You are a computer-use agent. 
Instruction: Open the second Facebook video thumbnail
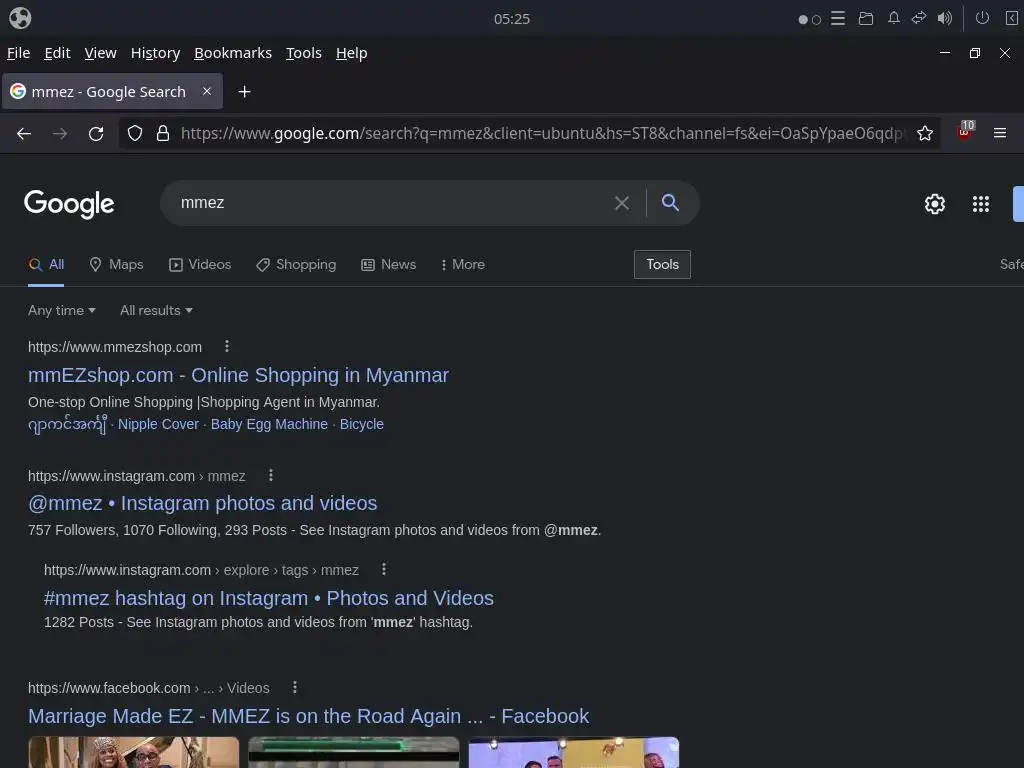coord(353,752)
